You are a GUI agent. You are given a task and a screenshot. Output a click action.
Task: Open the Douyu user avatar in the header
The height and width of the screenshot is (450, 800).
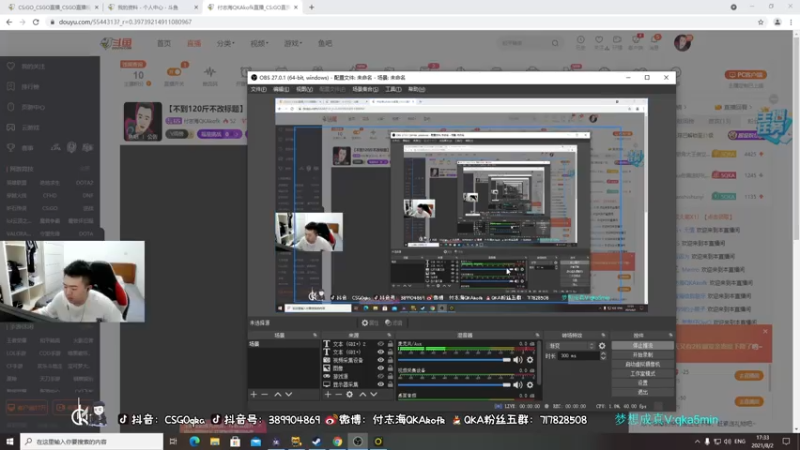682,43
